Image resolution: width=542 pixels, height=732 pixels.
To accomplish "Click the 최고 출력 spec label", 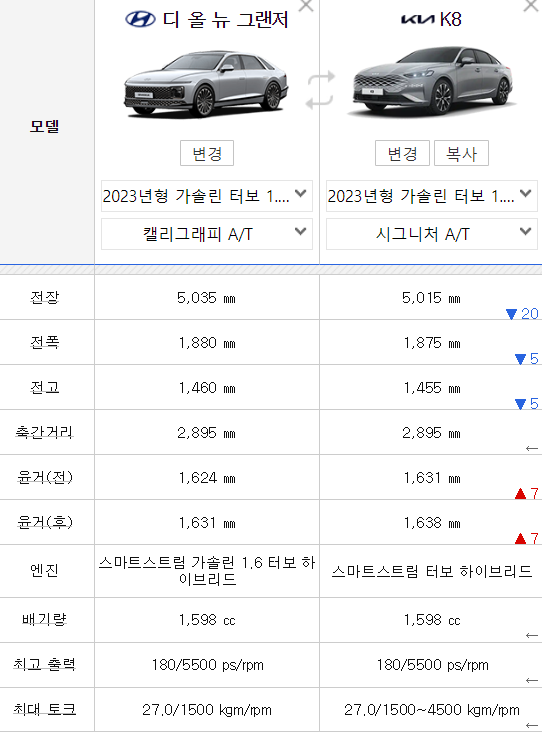I will [45, 664].
